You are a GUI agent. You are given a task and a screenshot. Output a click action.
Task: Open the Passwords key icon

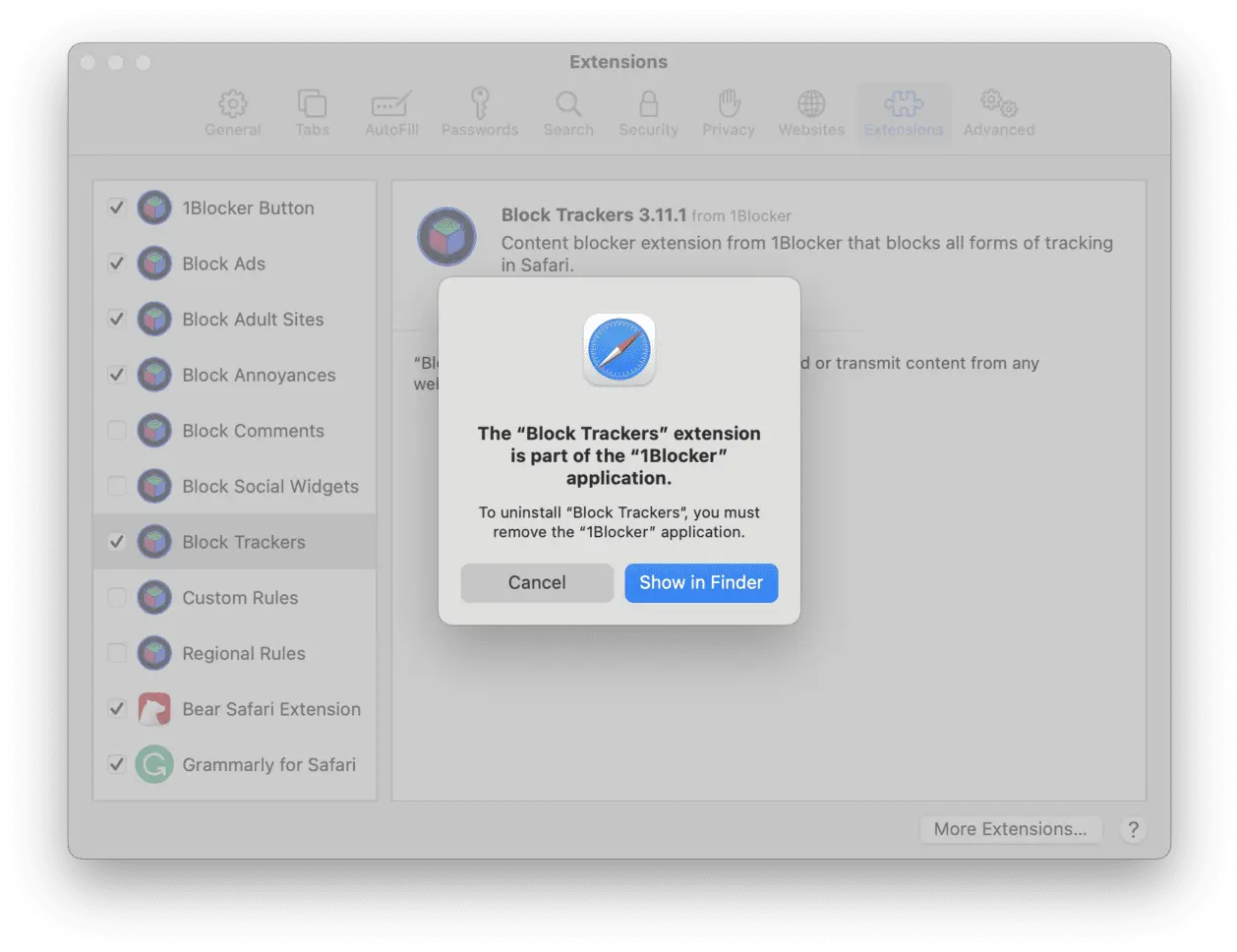pos(480,104)
